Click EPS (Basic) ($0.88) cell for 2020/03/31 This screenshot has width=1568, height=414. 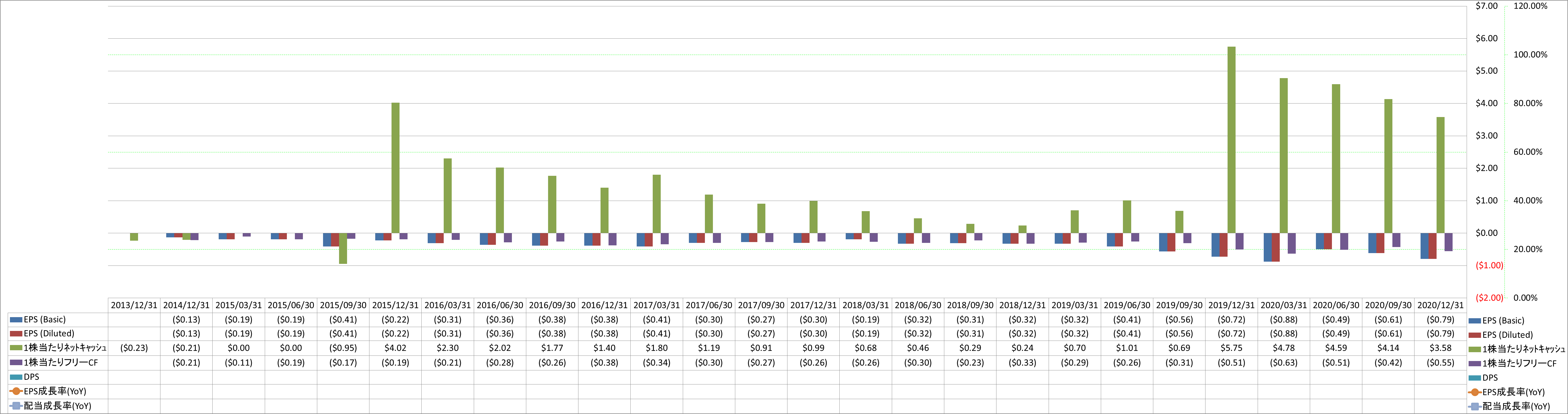tap(1284, 320)
